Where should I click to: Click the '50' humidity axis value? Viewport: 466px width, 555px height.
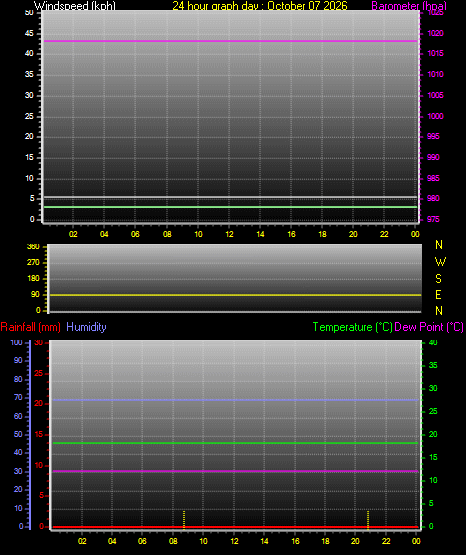pyautogui.click(x=18, y=434)
